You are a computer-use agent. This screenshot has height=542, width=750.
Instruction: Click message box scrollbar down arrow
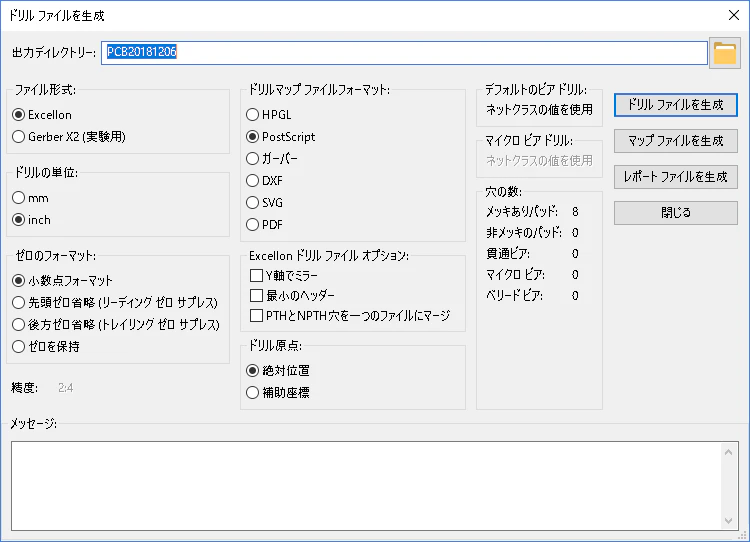[728, 520]
